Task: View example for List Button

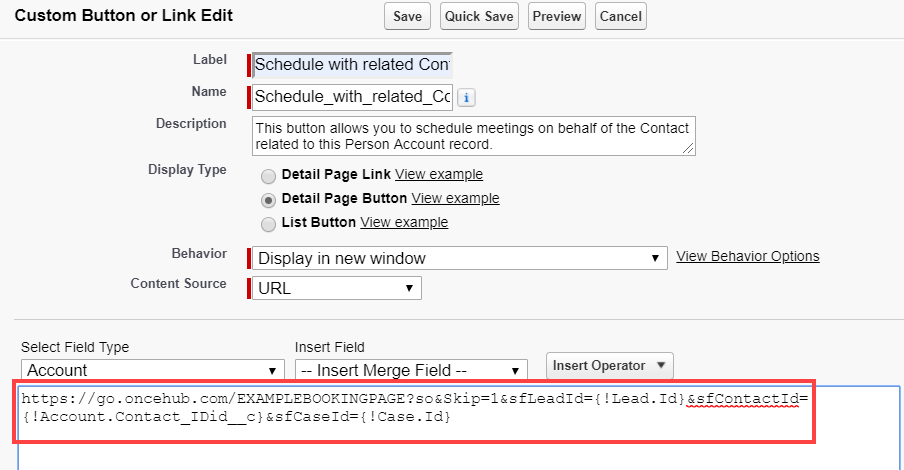Action: coord(404,222)
